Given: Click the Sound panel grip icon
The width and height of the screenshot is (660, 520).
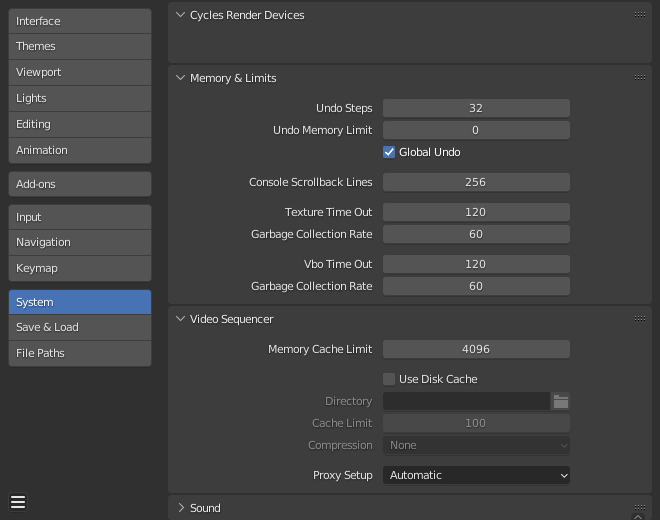Looking at the screenshot, I should pyautogui.click(x=639, y=508).
